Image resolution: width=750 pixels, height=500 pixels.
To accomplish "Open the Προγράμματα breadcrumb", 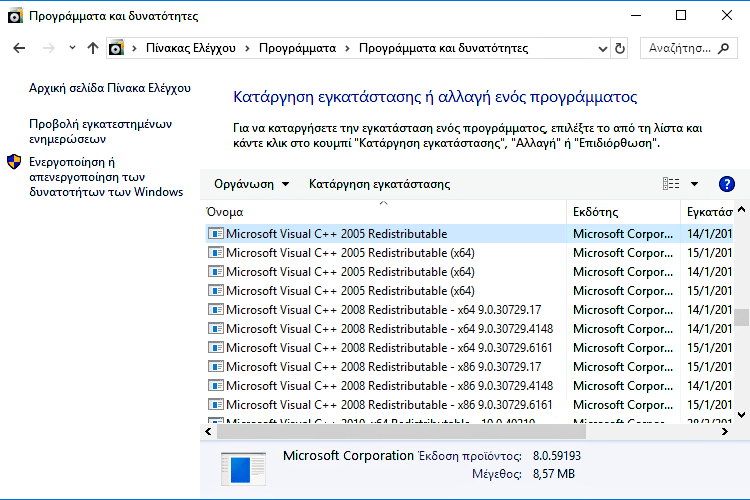I will 297,48.
